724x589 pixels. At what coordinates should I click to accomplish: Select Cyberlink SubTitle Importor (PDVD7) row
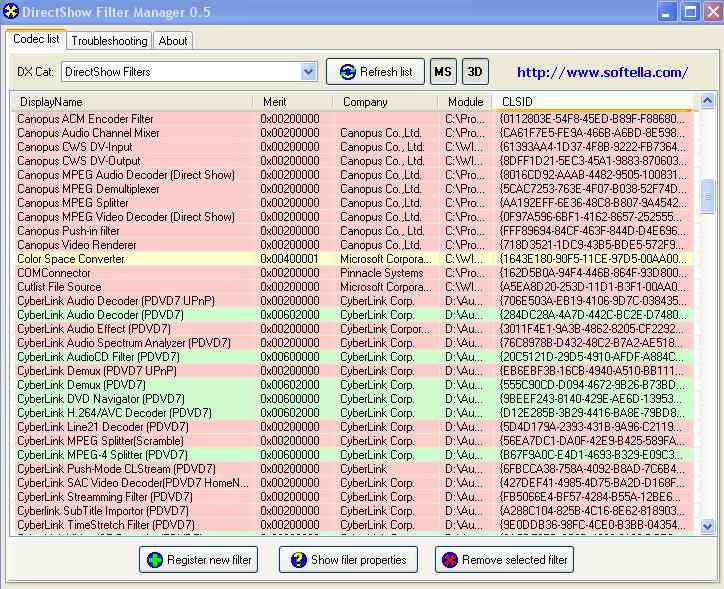click(x=352, y=511)
